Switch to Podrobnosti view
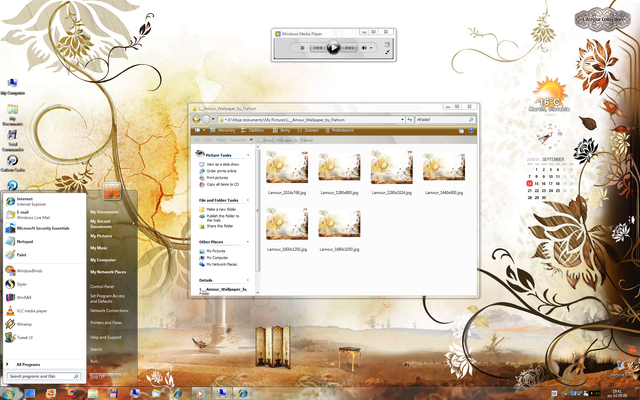The image size is (640, 400). coord(340,131)
